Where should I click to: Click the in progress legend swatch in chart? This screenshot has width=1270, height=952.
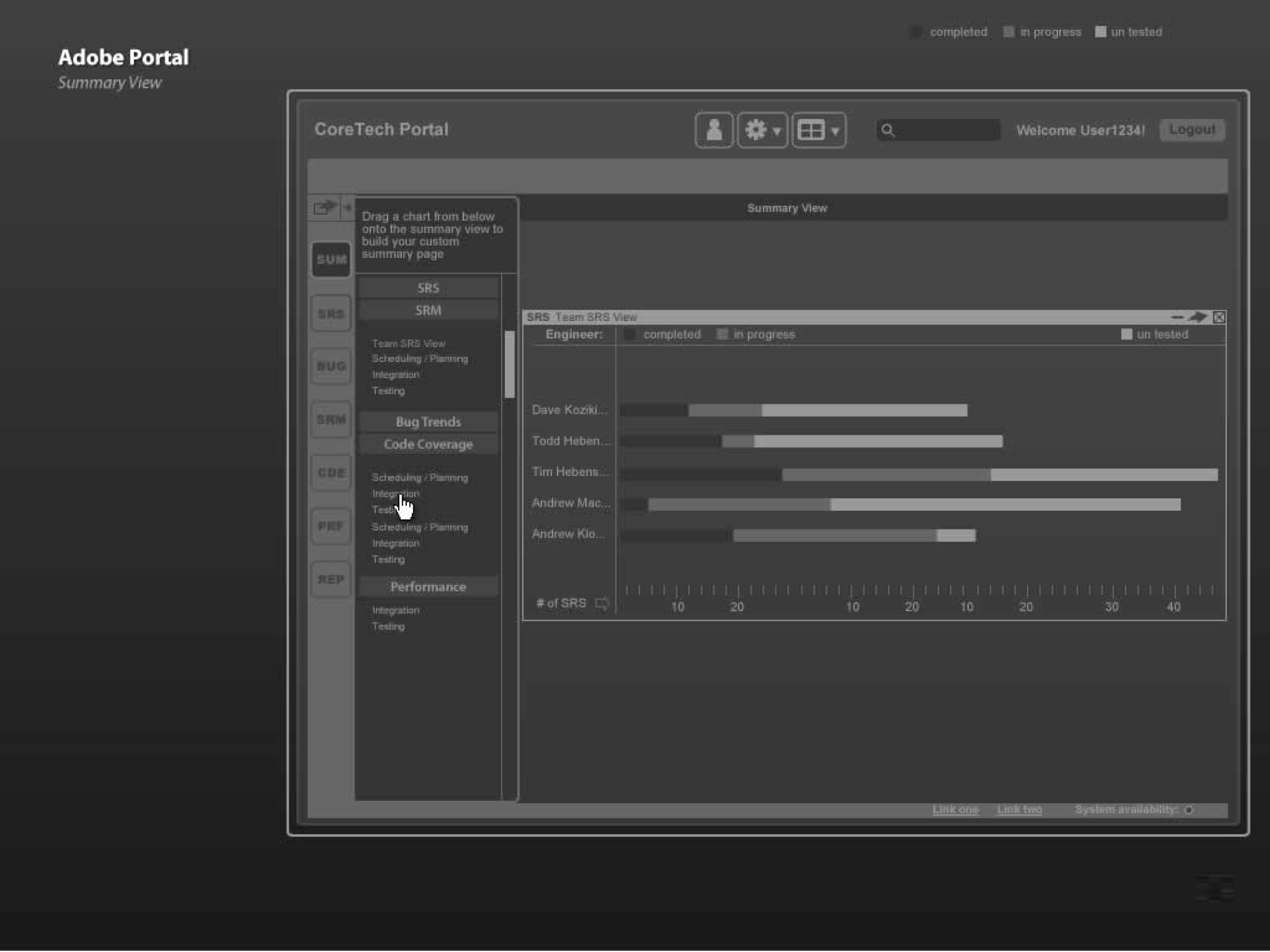[x=722, y=334]
